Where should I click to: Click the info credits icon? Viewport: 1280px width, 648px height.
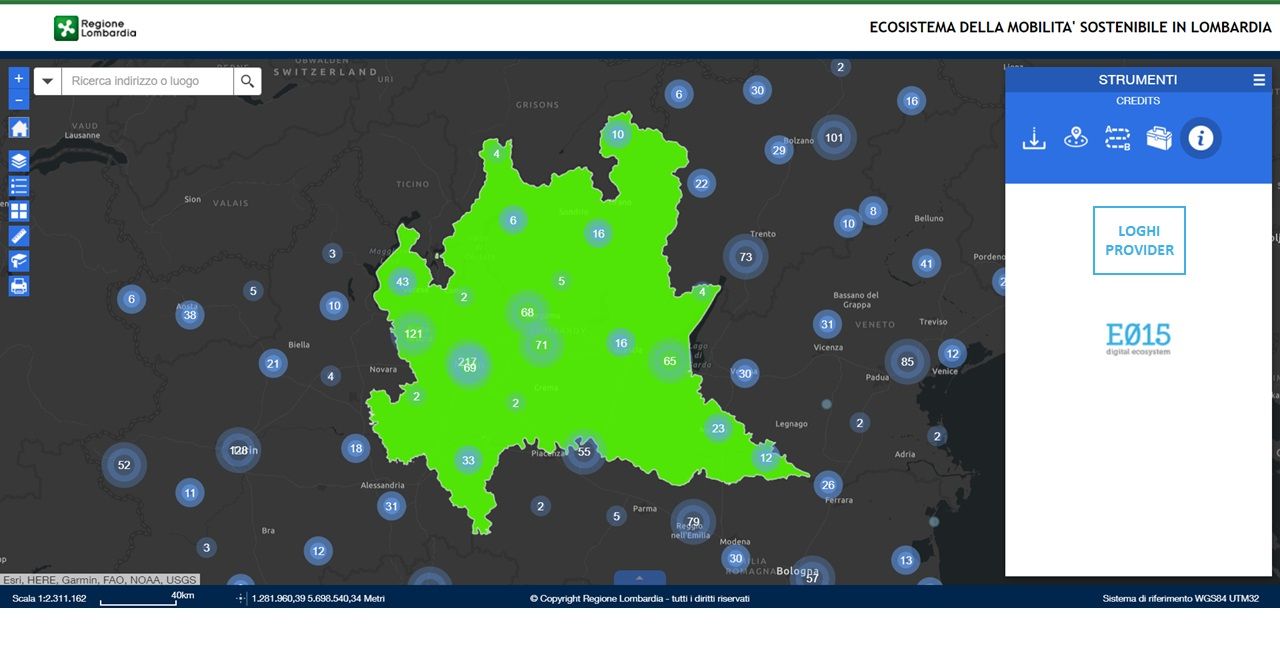pos(1201,139)
